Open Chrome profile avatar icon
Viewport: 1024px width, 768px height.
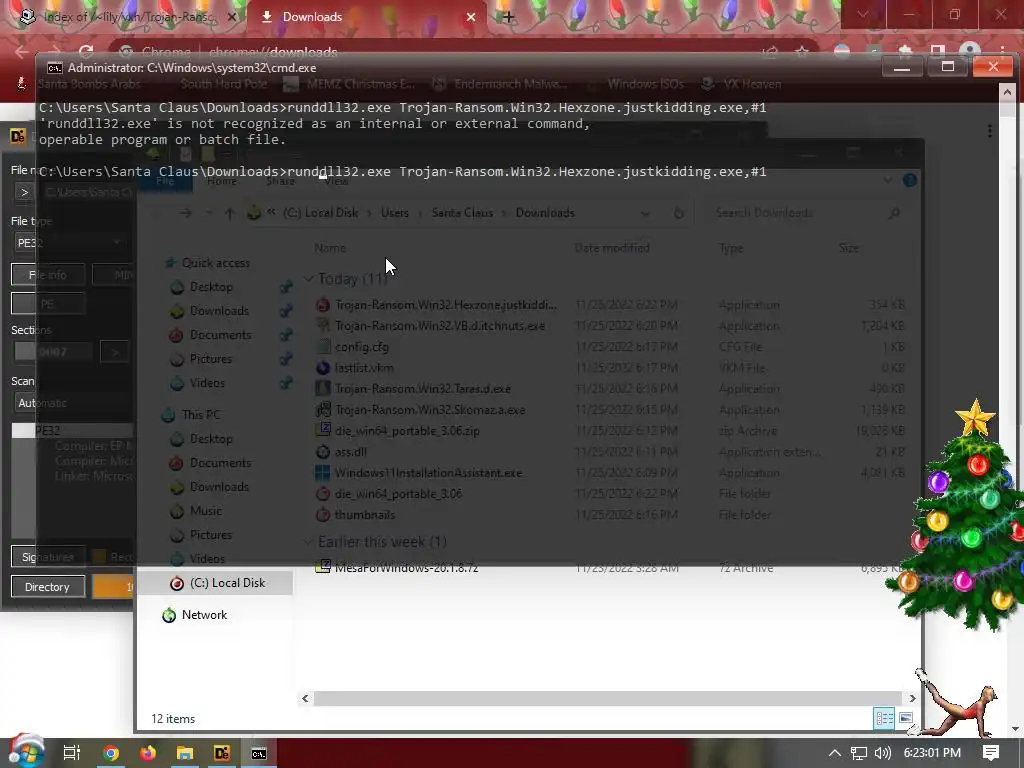[x=970, y=52]
